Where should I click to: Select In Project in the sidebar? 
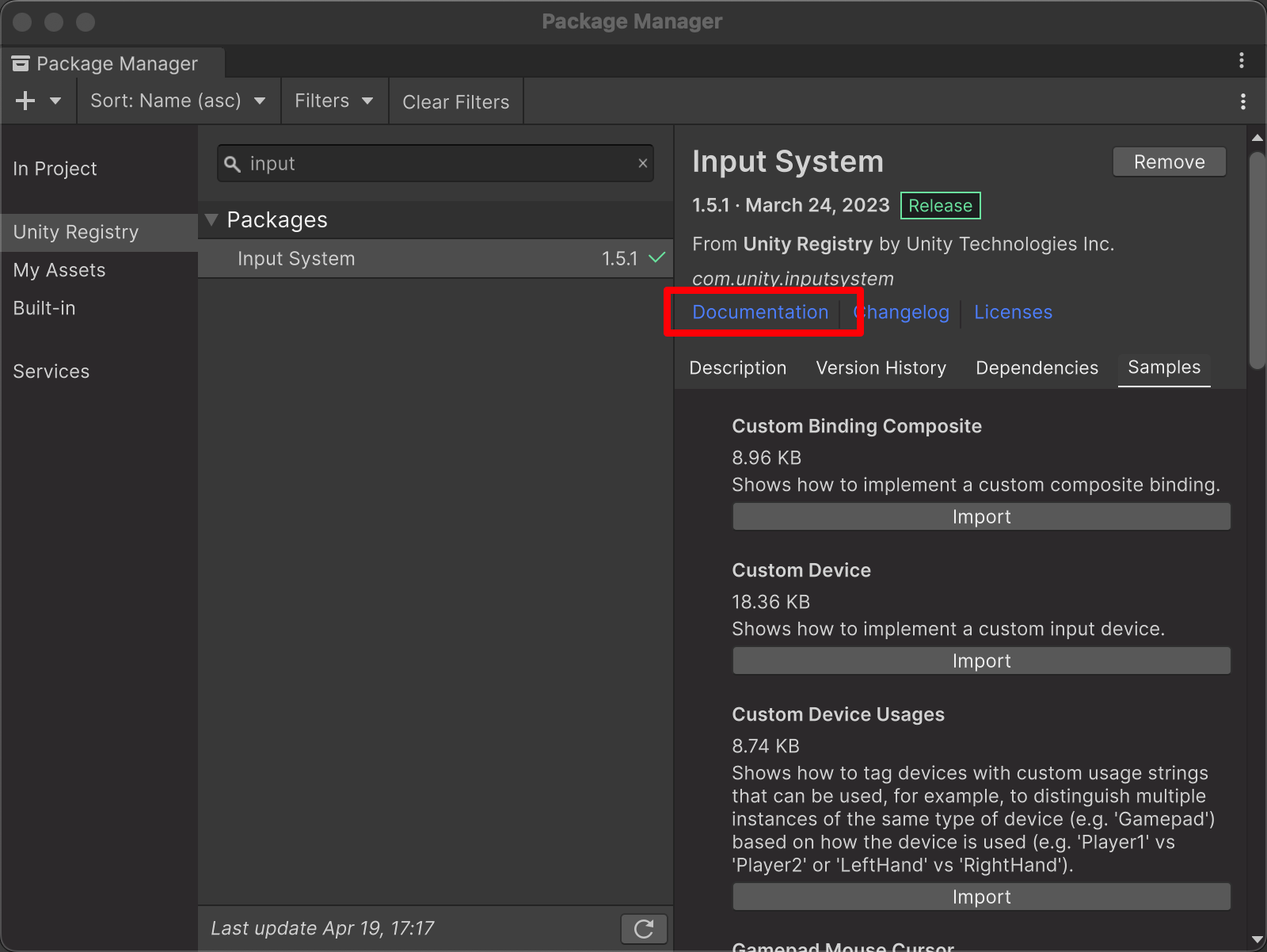[x=55, y=169]
